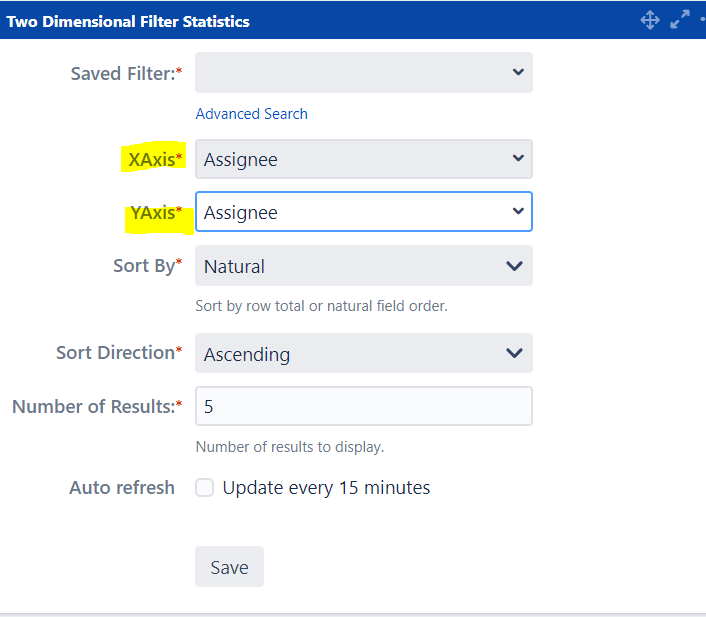Image resolution: width=706 pixels, height=617 pixels.
Task: Expand the YAxis dropdown set to Assignee
Action: (x=364, y=212)
